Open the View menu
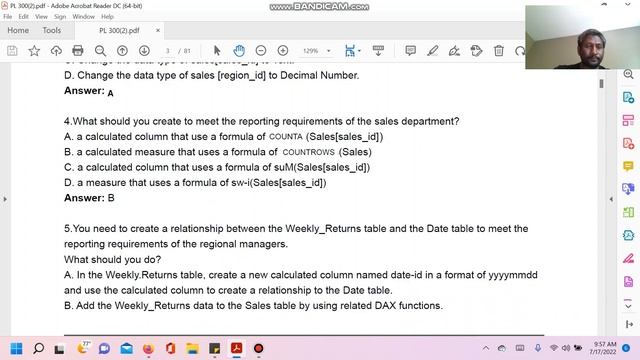 click(41, 17)
